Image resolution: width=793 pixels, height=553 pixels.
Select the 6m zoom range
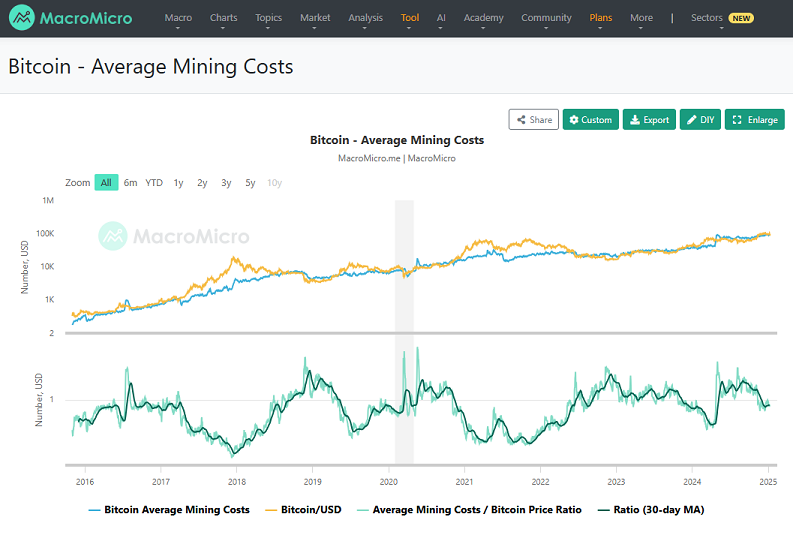pos(130,183)
